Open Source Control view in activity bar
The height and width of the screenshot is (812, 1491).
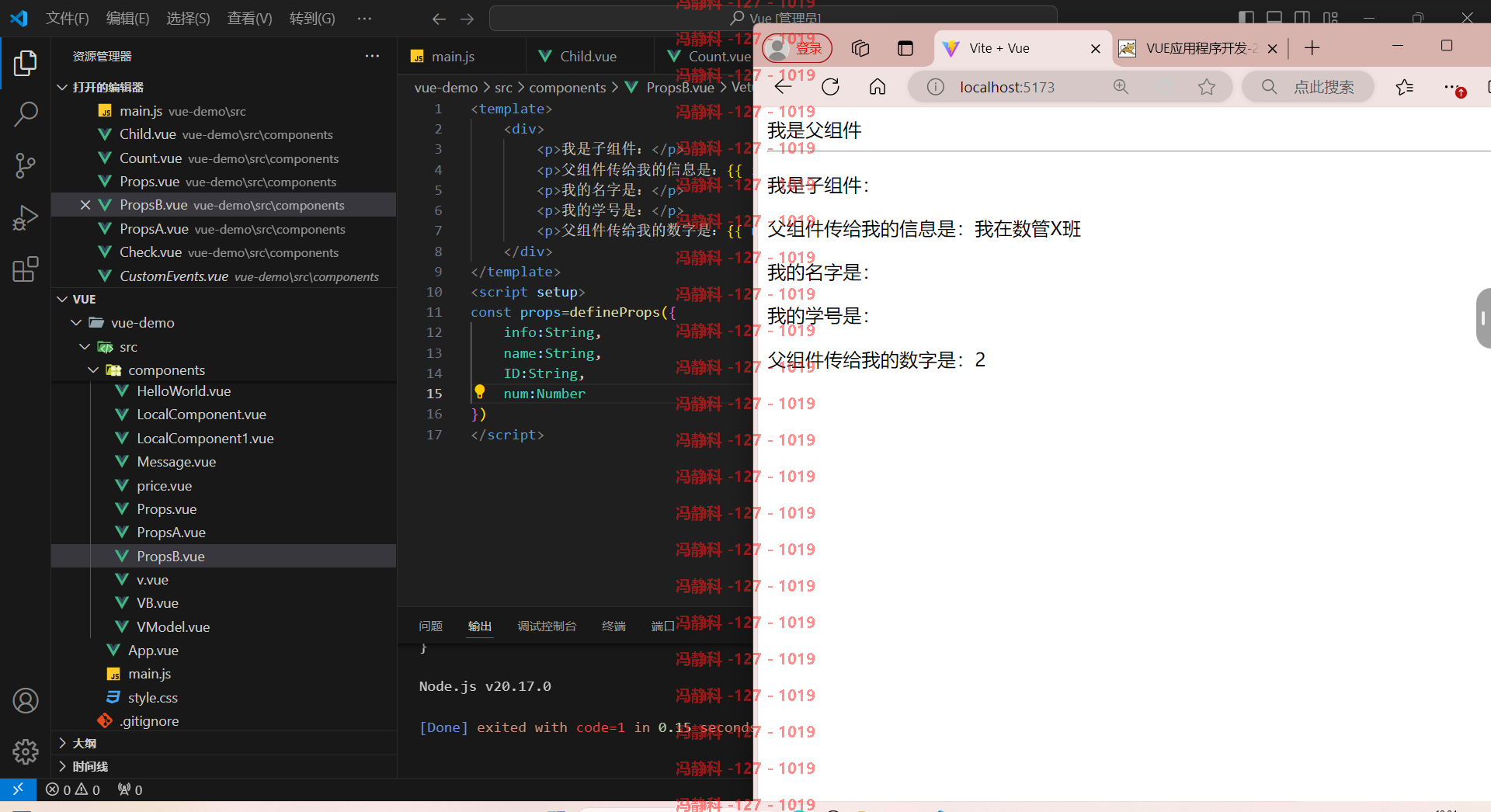[26, 165]
